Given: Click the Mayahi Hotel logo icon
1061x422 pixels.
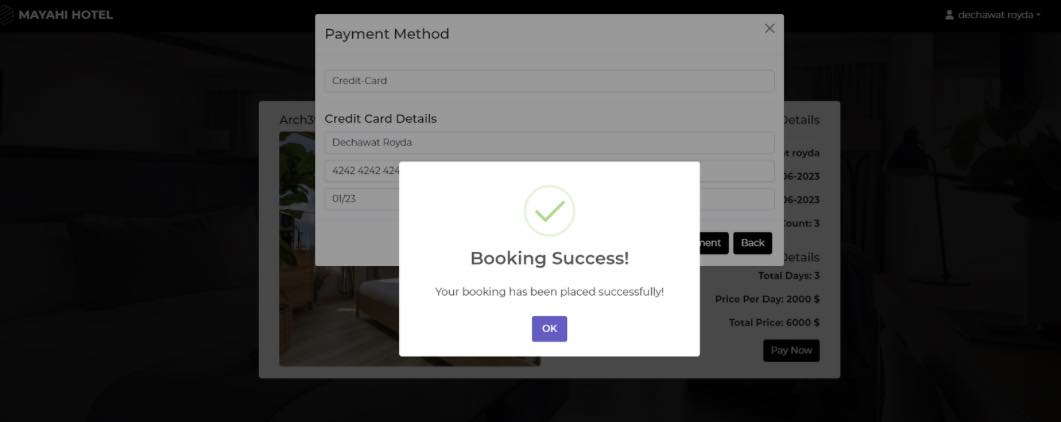Looking at the screenshot, I should pyautogui.click(x=7, y=15).
